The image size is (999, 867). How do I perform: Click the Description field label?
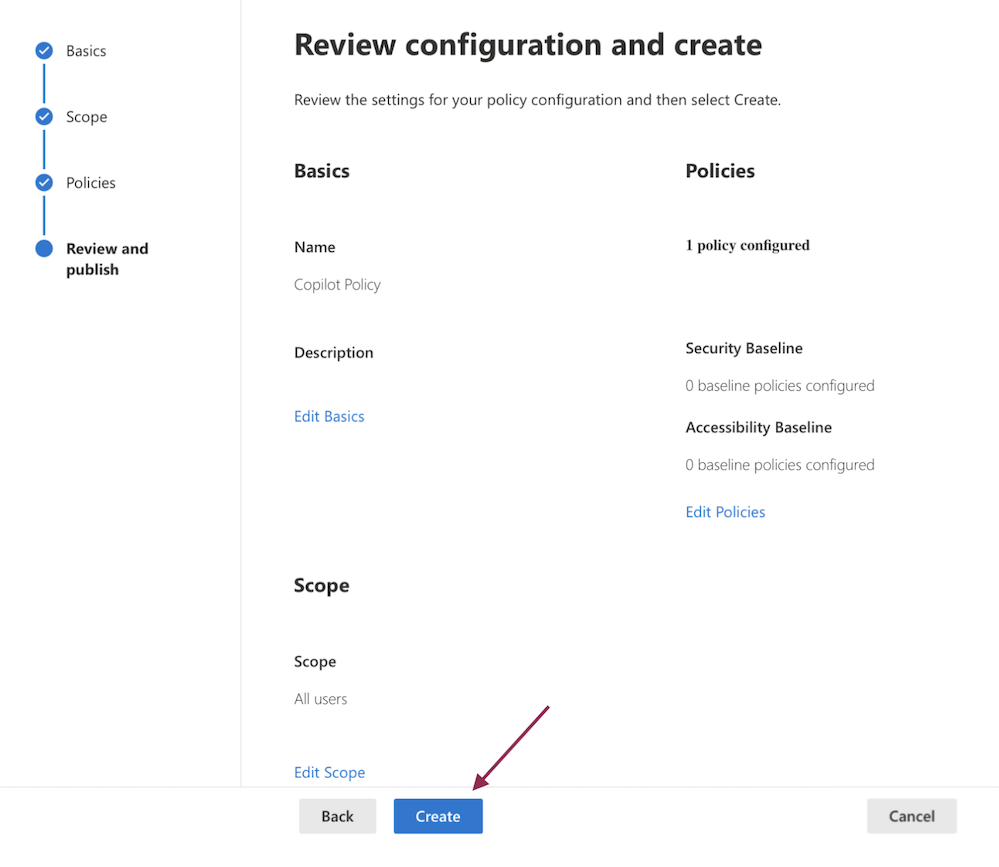click(334, 353)
